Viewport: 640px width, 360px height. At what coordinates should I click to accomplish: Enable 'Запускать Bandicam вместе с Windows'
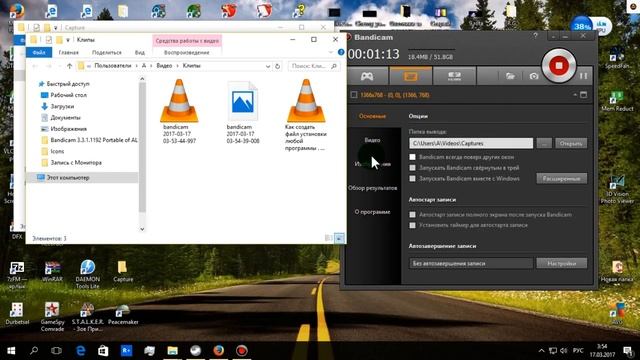tap(412, 178)
